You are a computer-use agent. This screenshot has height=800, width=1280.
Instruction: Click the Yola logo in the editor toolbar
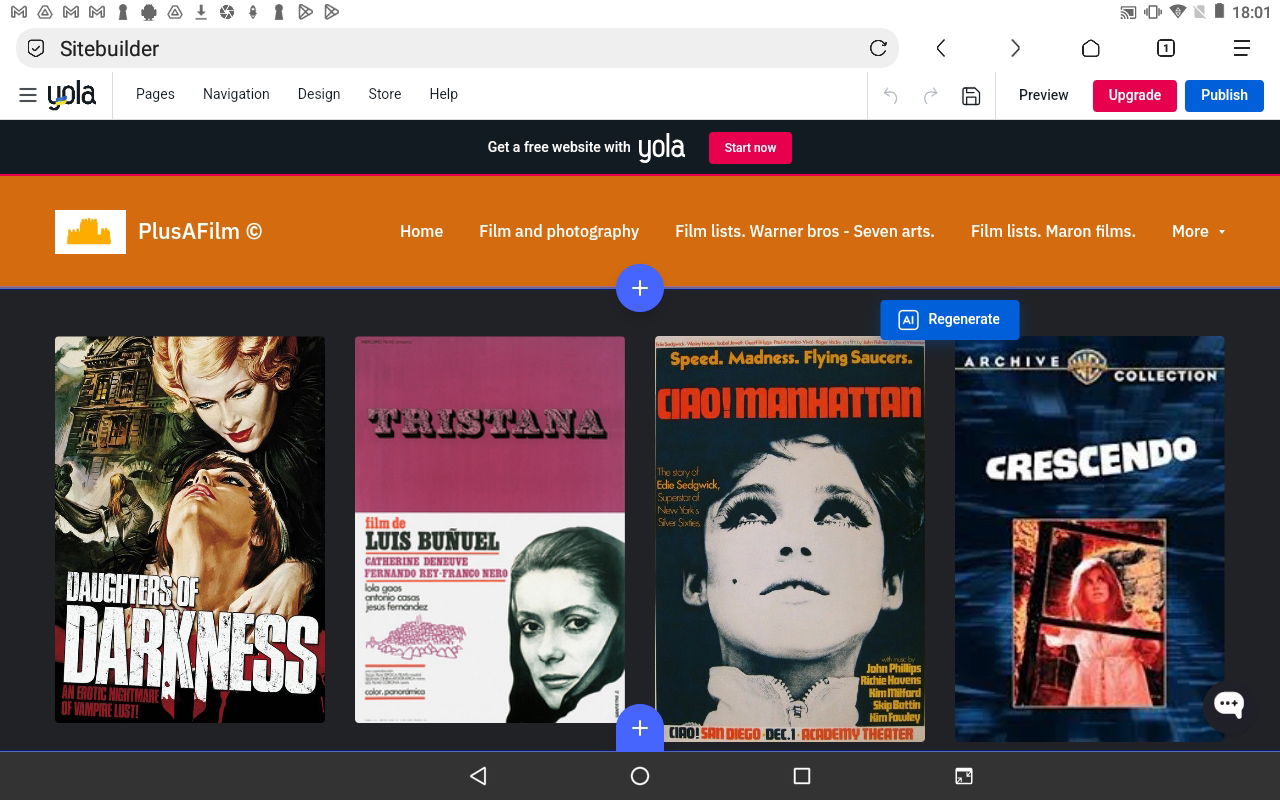tap(72, 95)
